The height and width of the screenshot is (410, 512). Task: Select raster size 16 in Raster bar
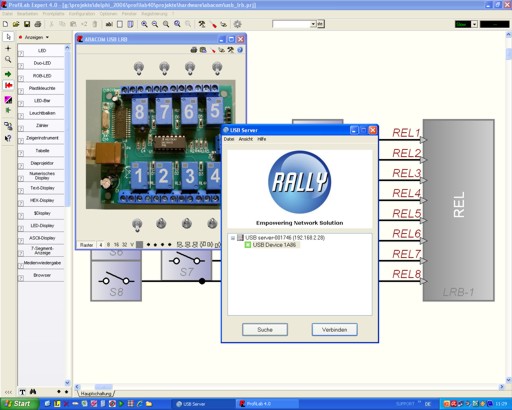click(116, 245)
